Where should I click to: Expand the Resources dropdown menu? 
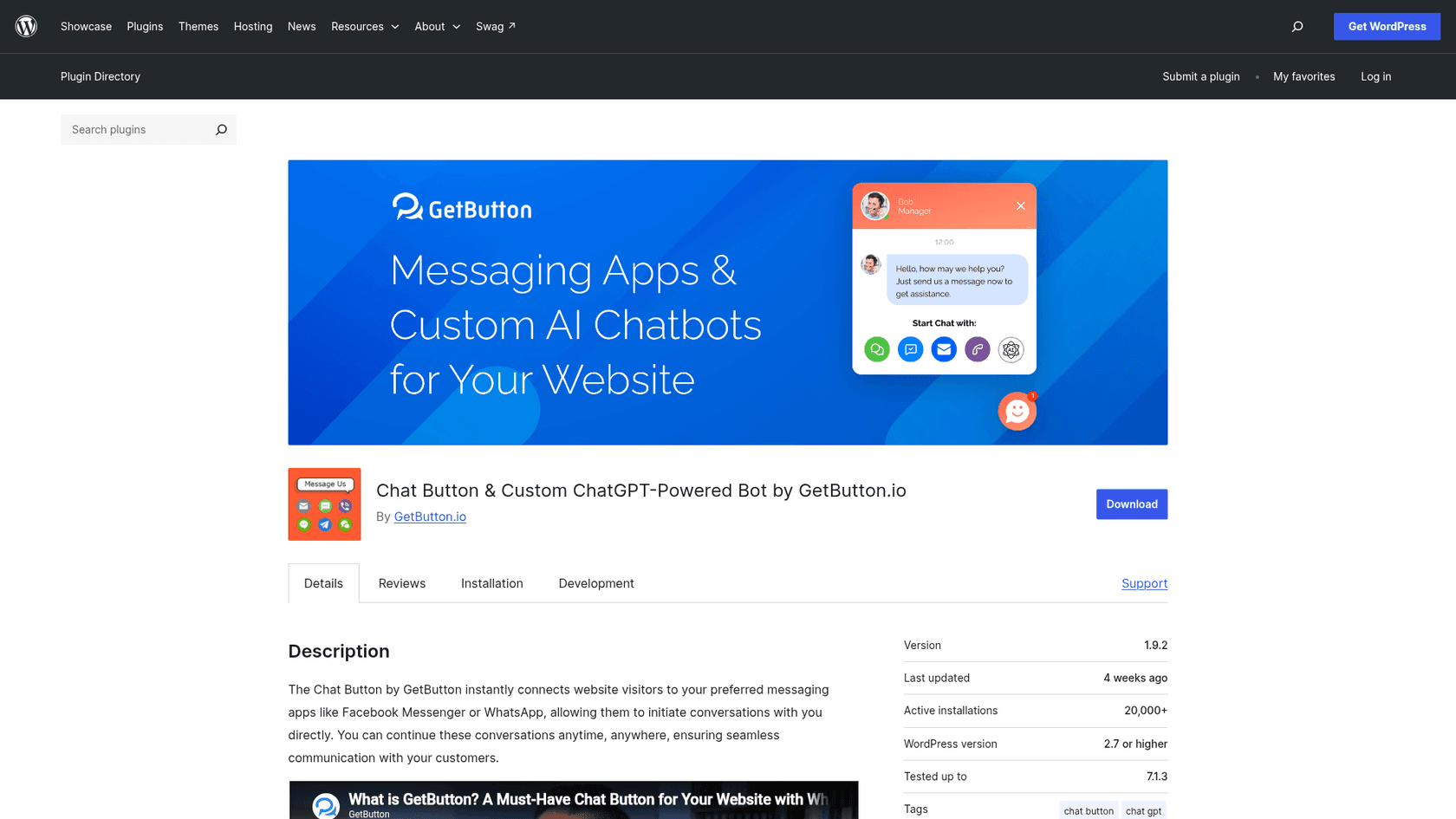click(365, 26)
